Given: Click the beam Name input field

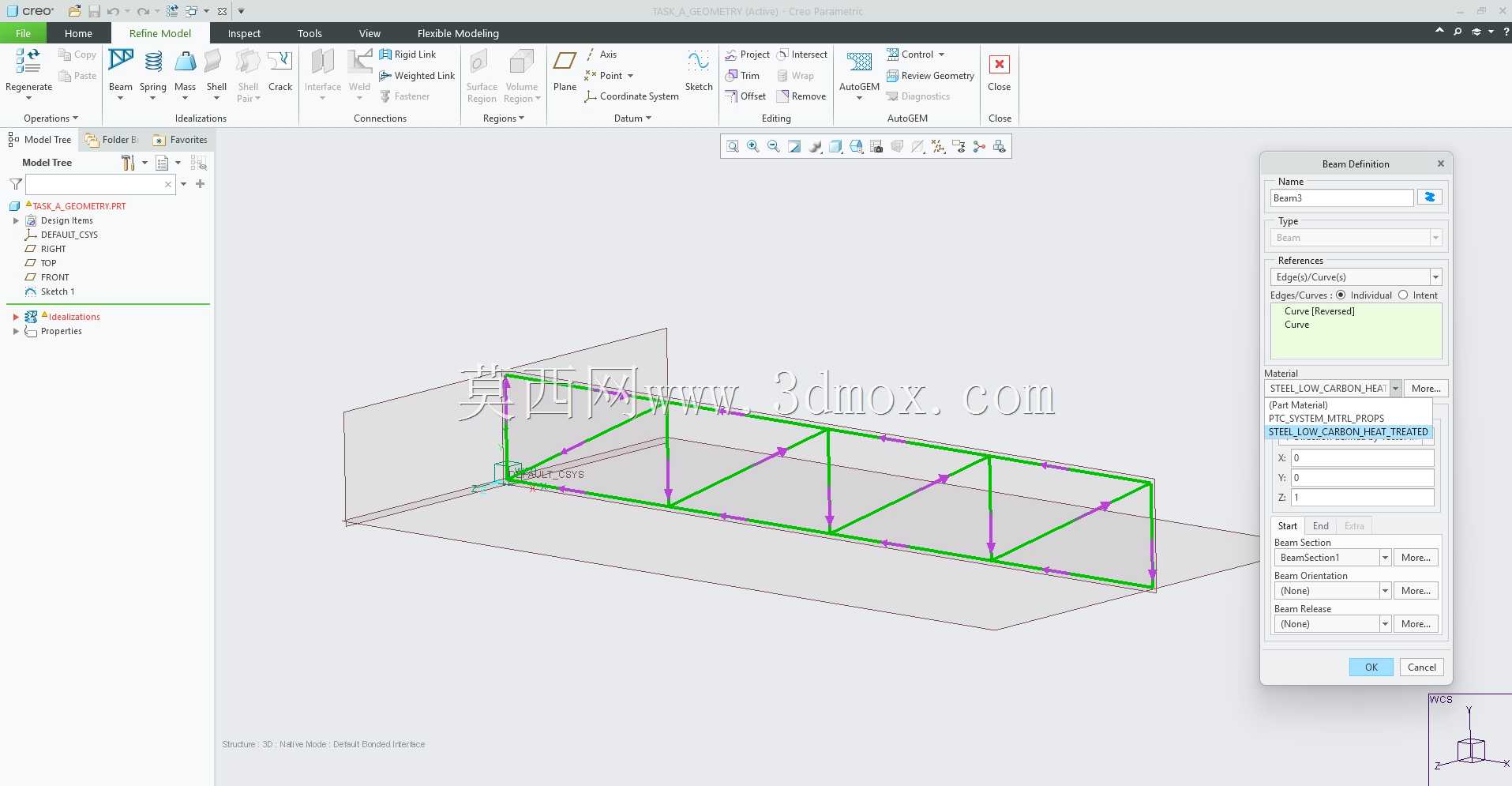Looking at the screenshot, I should pyautogui.click(x=1341, y=198).
